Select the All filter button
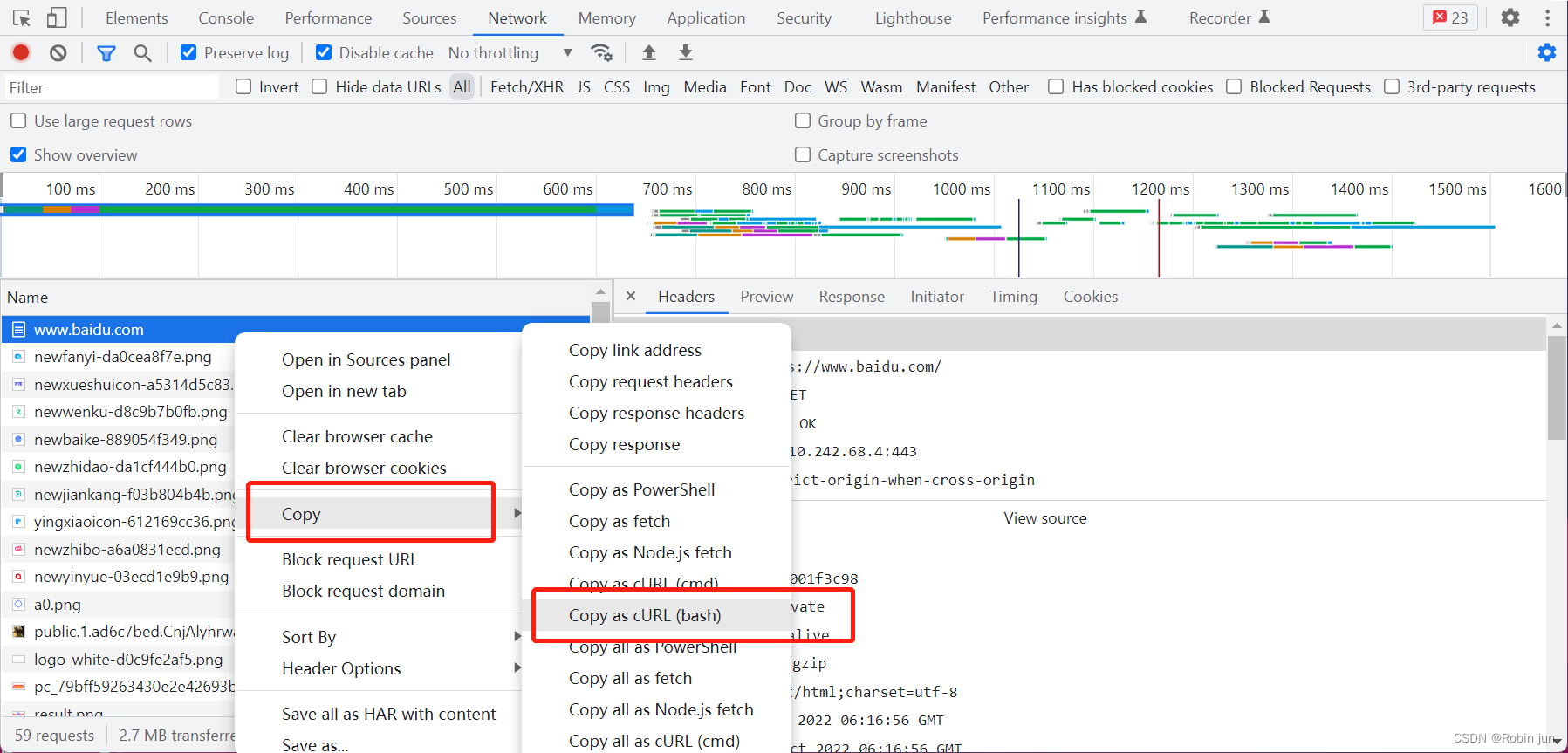 pyautogui.click(x=462, y=86)
